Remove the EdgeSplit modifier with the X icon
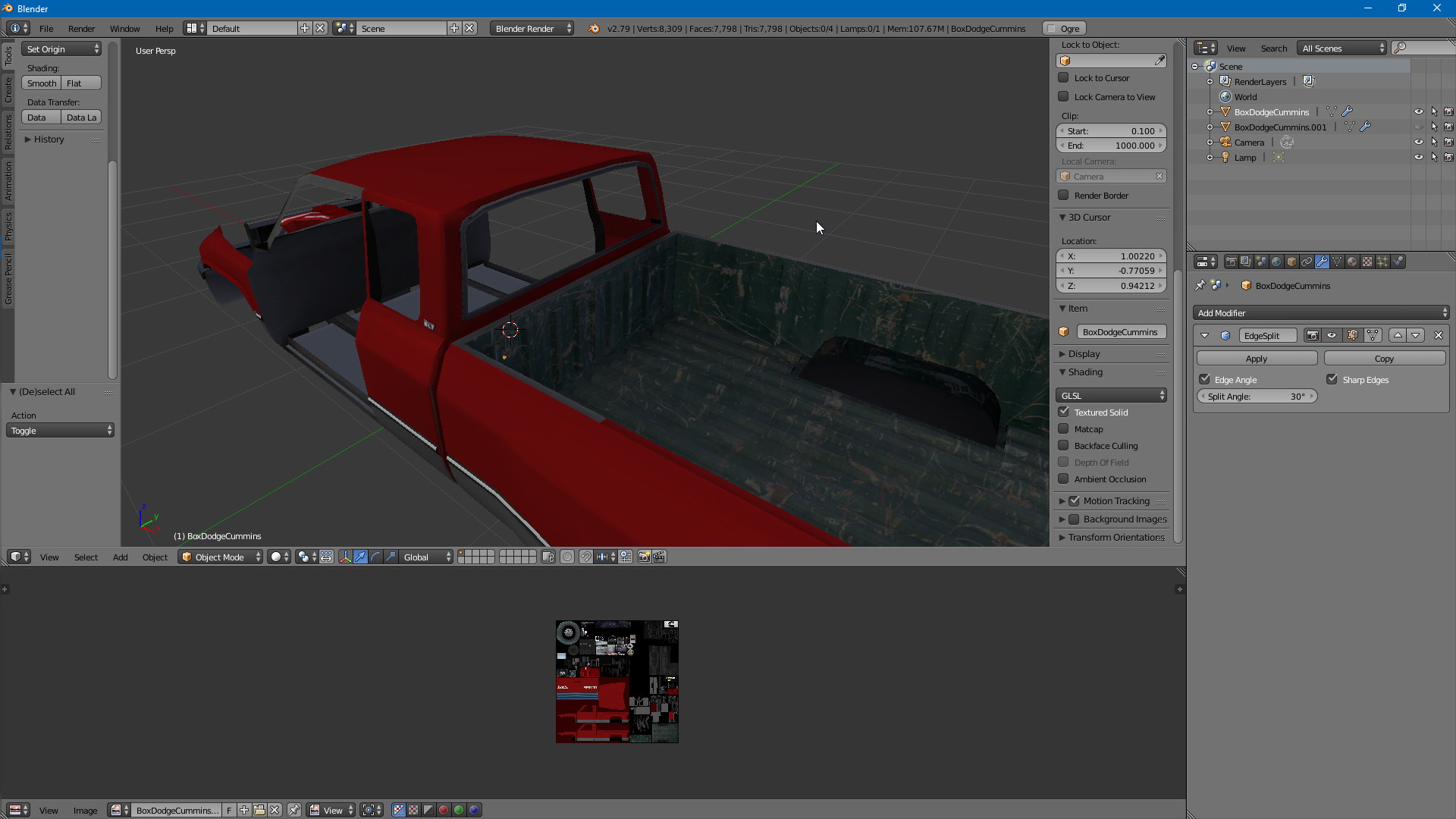Viewport: 1456px width, 819px height. (x=1439, y=335)
